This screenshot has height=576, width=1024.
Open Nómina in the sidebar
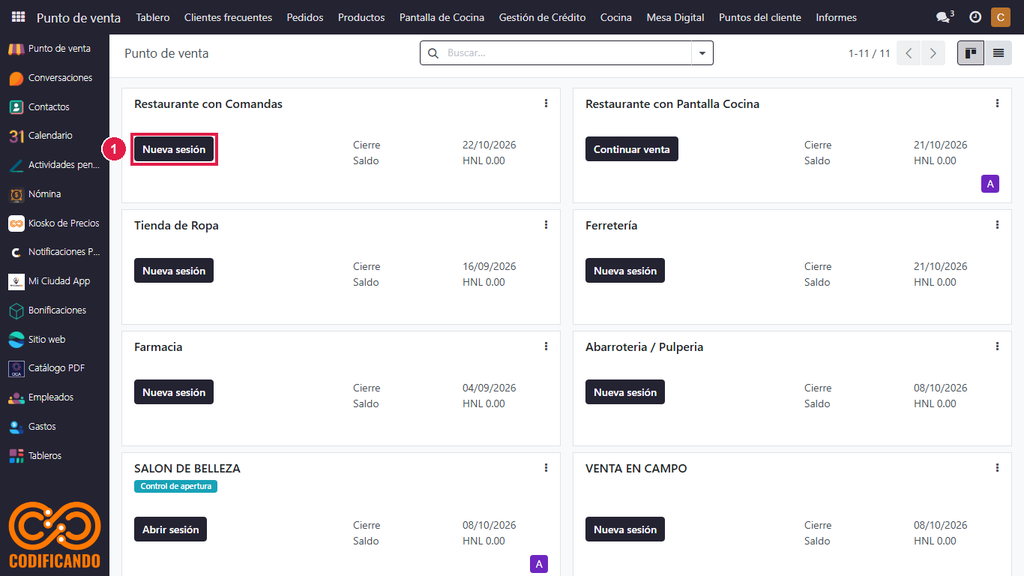click(35, 194)
